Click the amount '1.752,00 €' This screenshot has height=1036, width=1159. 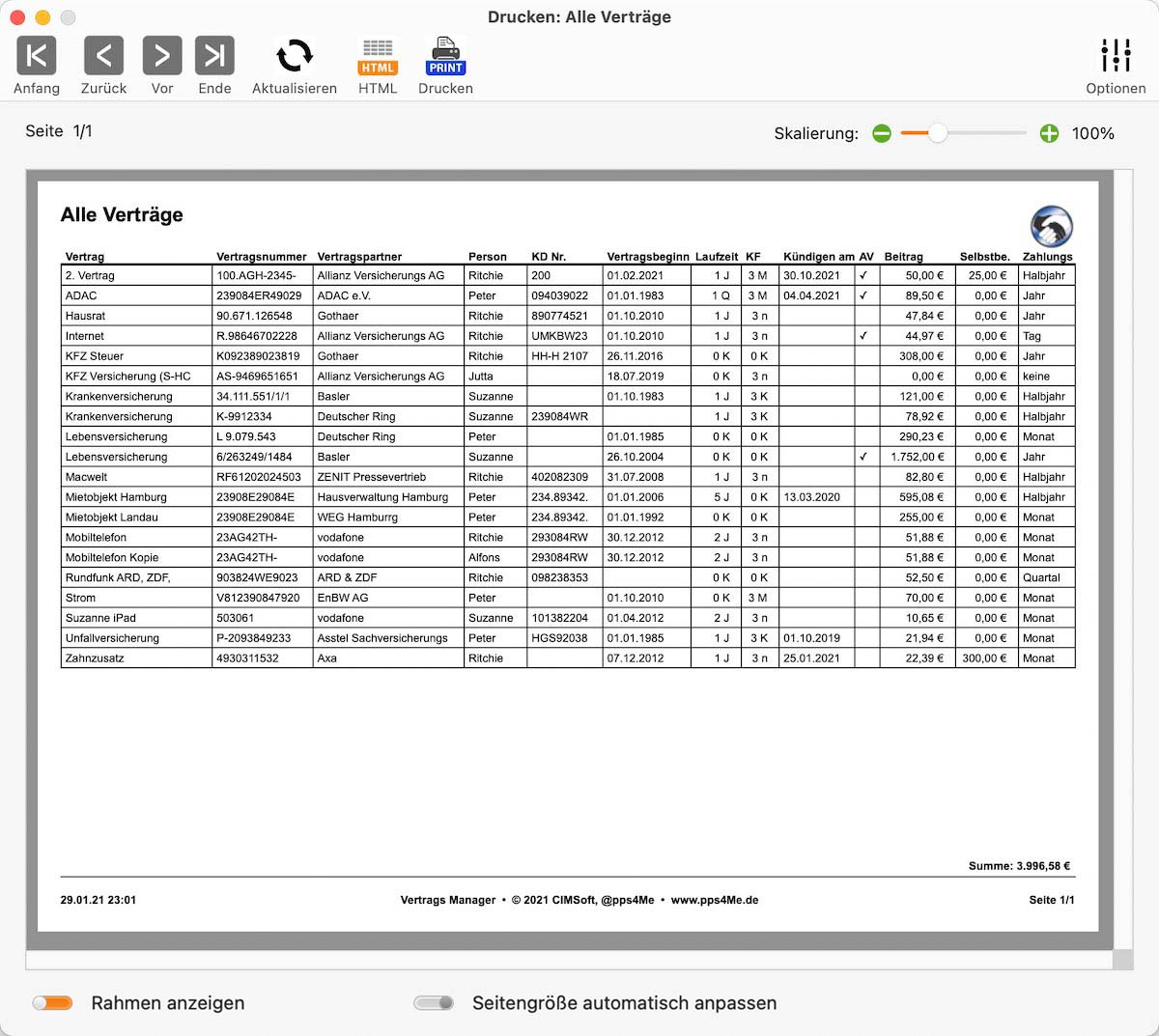(x=918, y=457)
